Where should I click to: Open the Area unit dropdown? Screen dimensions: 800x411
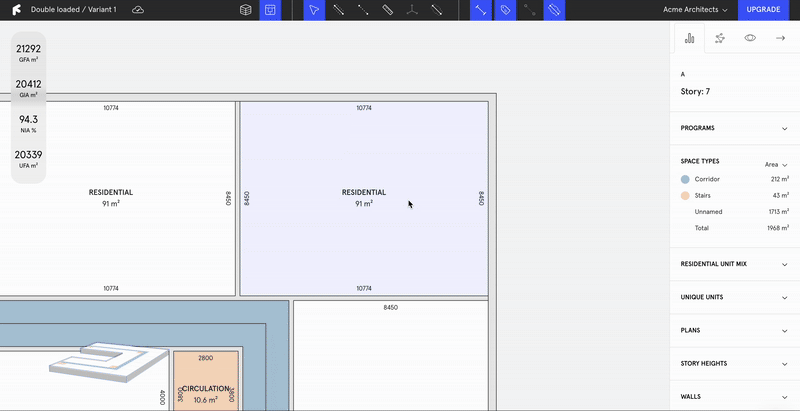pyautogui.click(x=776, y=164)
